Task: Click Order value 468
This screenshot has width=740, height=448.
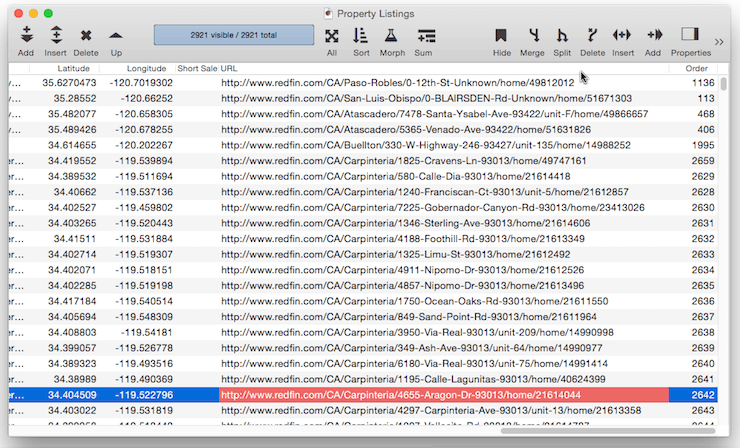Action: click(706, 114)
